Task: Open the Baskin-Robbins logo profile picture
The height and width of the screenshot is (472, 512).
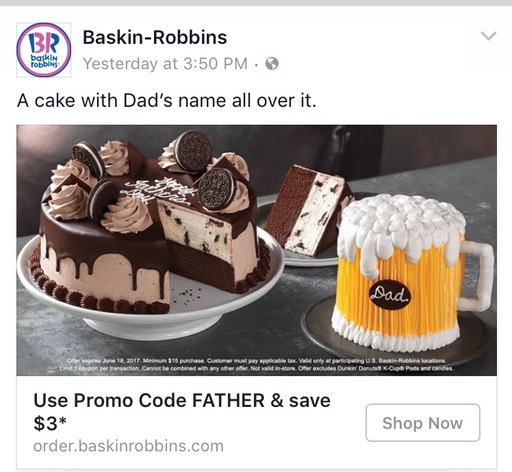Action: pos(44,50)
